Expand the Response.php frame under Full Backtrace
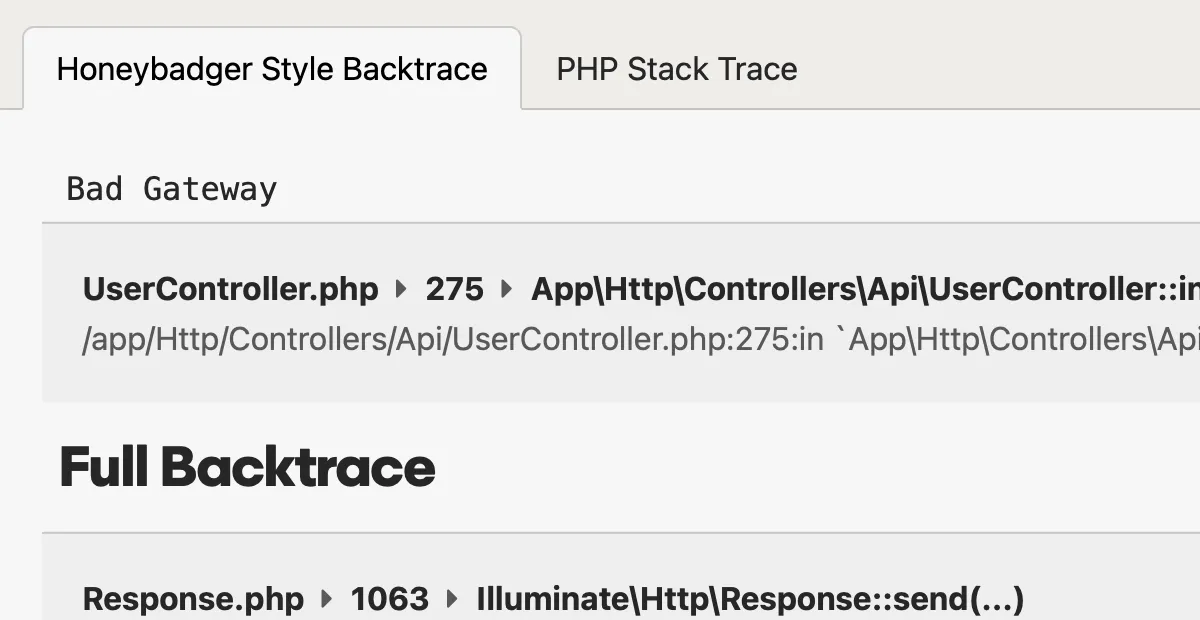The width and height of the screenshot is (1200, 620). tap(192, 600)
